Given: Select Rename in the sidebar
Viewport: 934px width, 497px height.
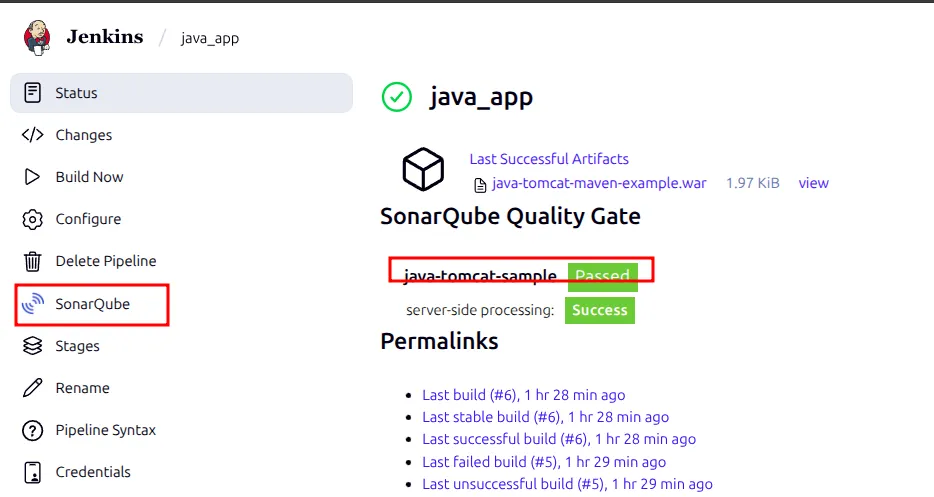Looking at the screenshot, I should click(x=82, y=388).
